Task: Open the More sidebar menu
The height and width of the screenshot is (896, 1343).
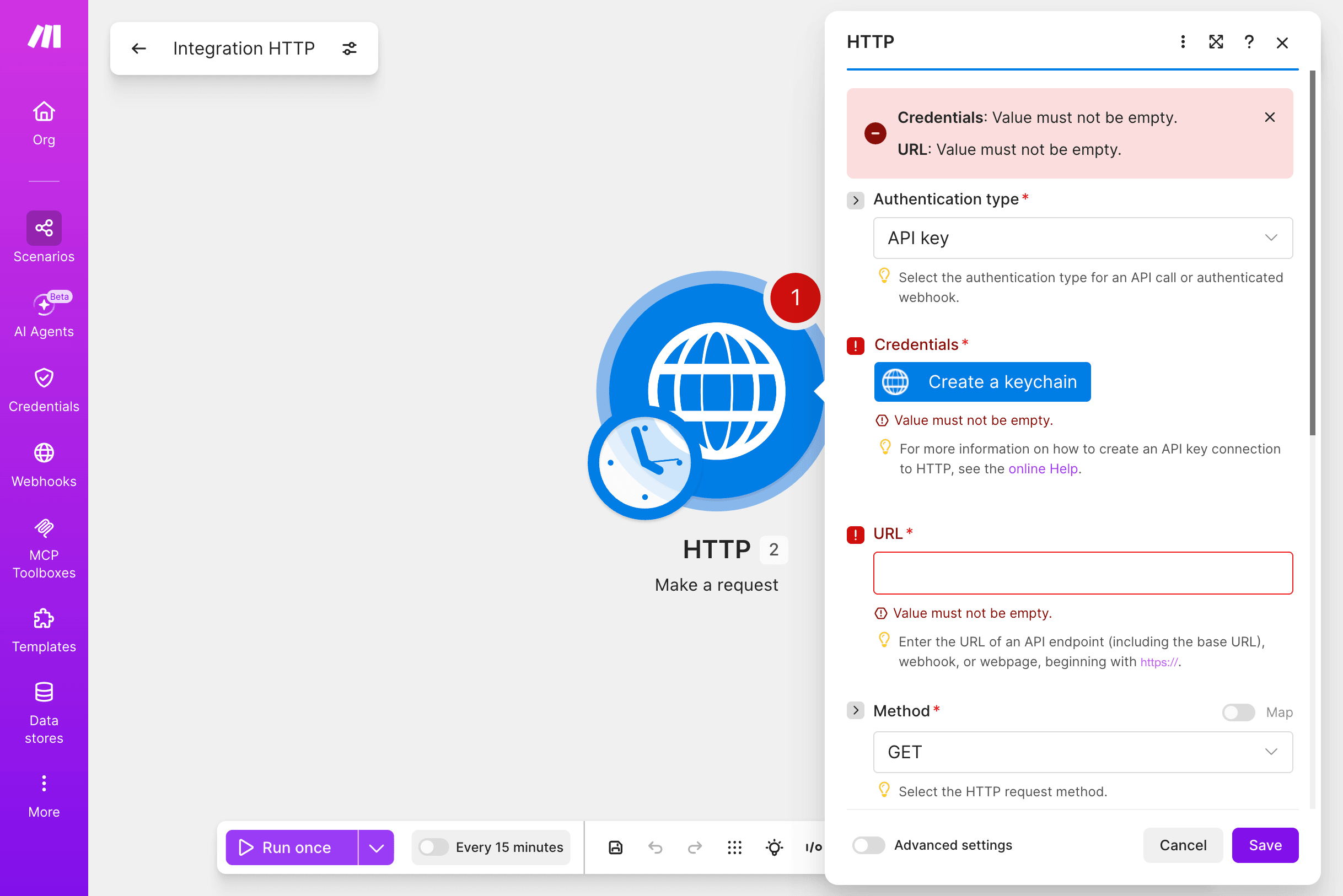Action: pyautogui.click(x=44, y=796)
